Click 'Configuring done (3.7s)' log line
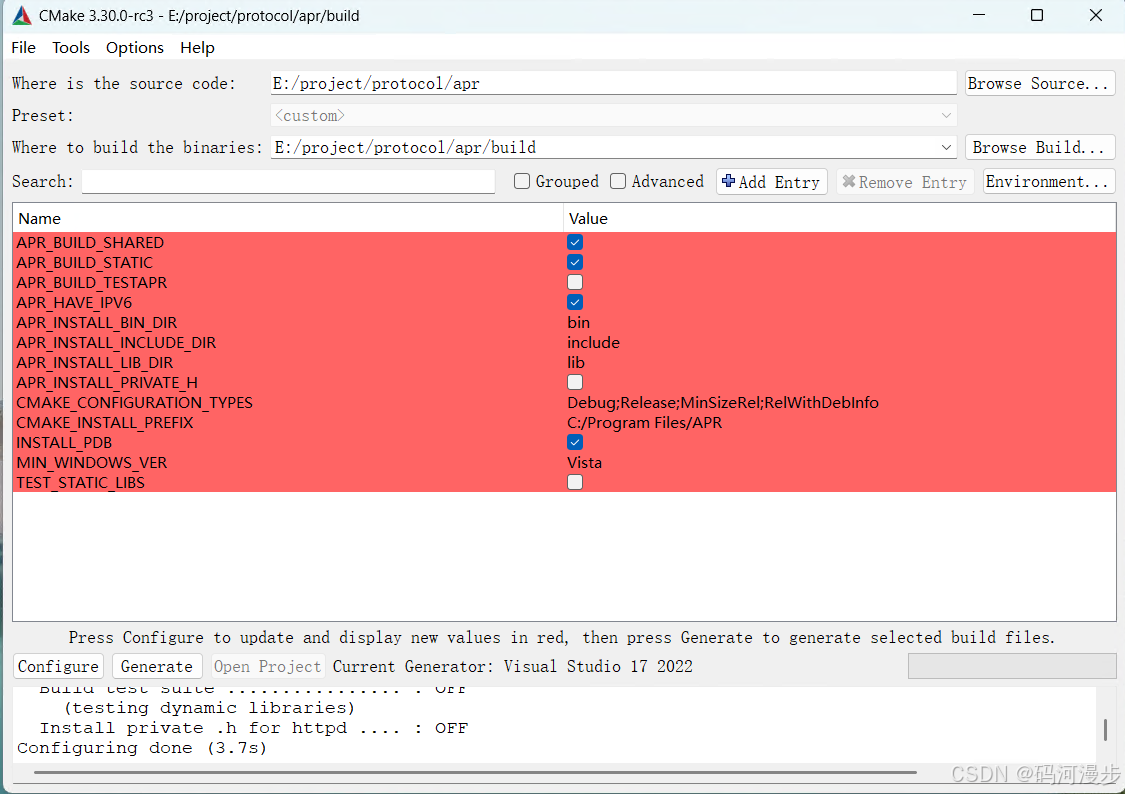The width and height of the screenshot is (1125, 794). (142, 748)
